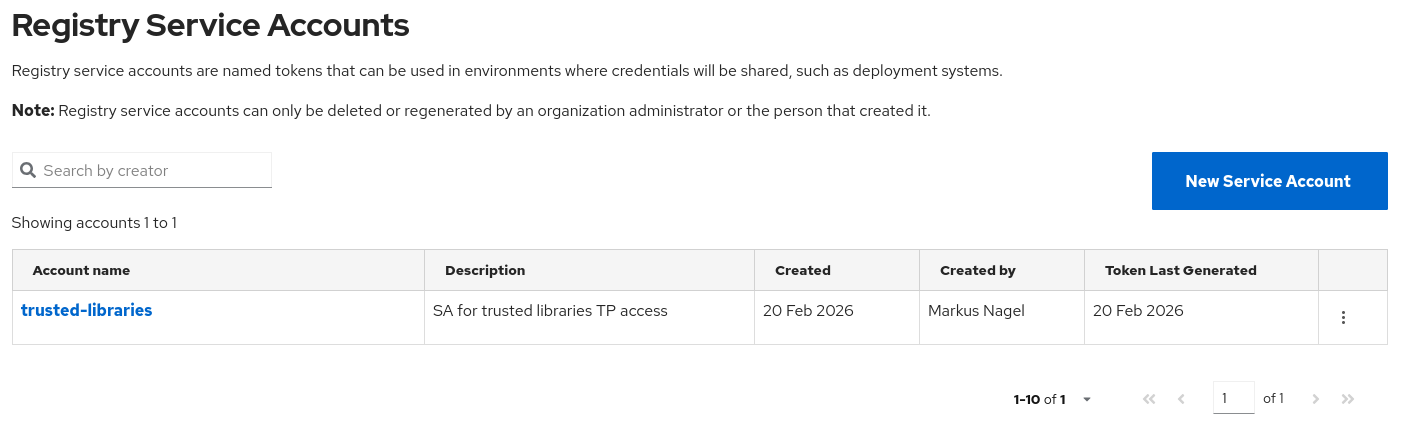Click the current page number box
The height and width of the screenshot is (430, 1404).
(1233, 398)
